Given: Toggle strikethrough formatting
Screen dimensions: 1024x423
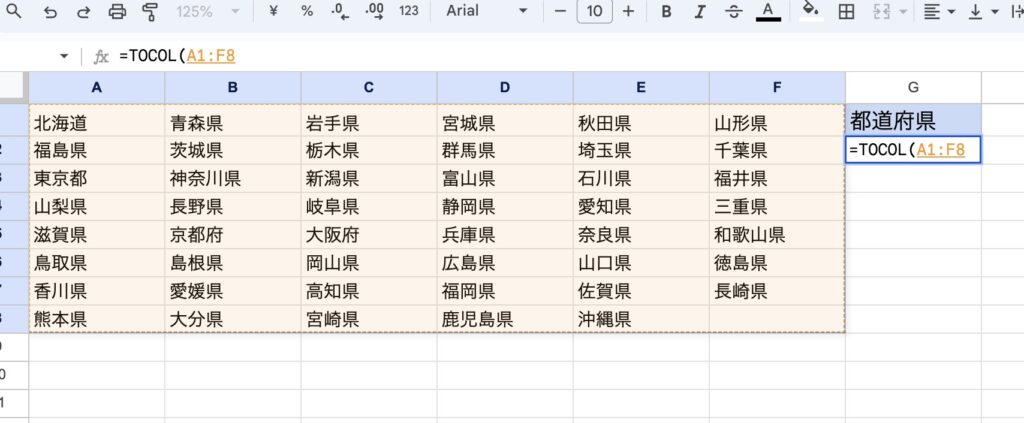Looking at the screenshot, I should point(733,11).
